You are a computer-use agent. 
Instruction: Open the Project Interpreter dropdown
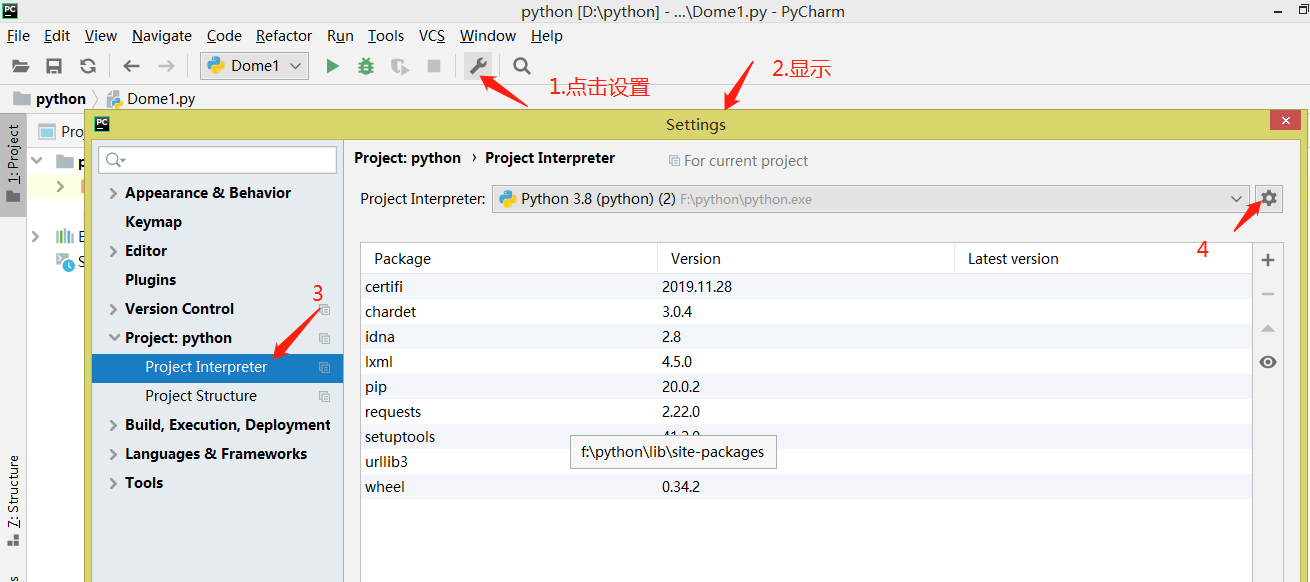click(x=1237, y=198)
